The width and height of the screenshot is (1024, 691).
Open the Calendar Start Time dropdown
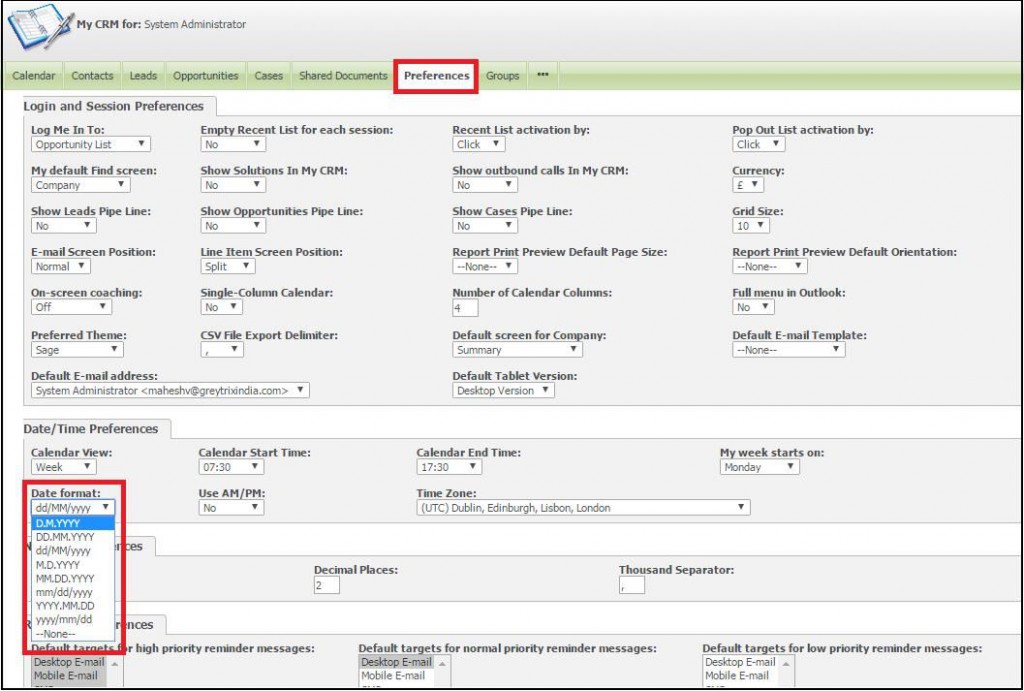[x=231, y=467]
